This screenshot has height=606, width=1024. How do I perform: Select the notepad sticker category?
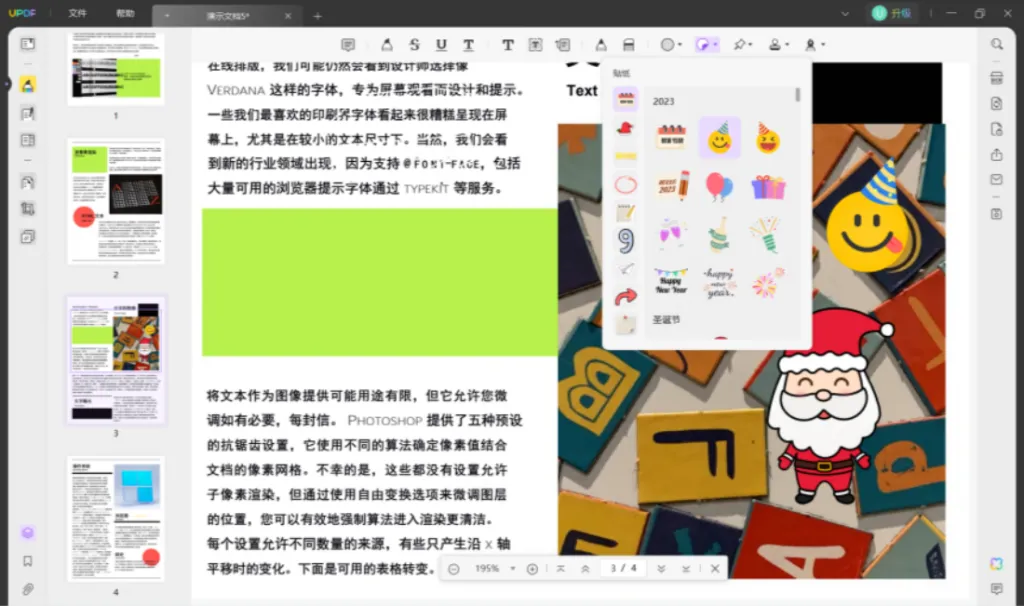point(626,212)
